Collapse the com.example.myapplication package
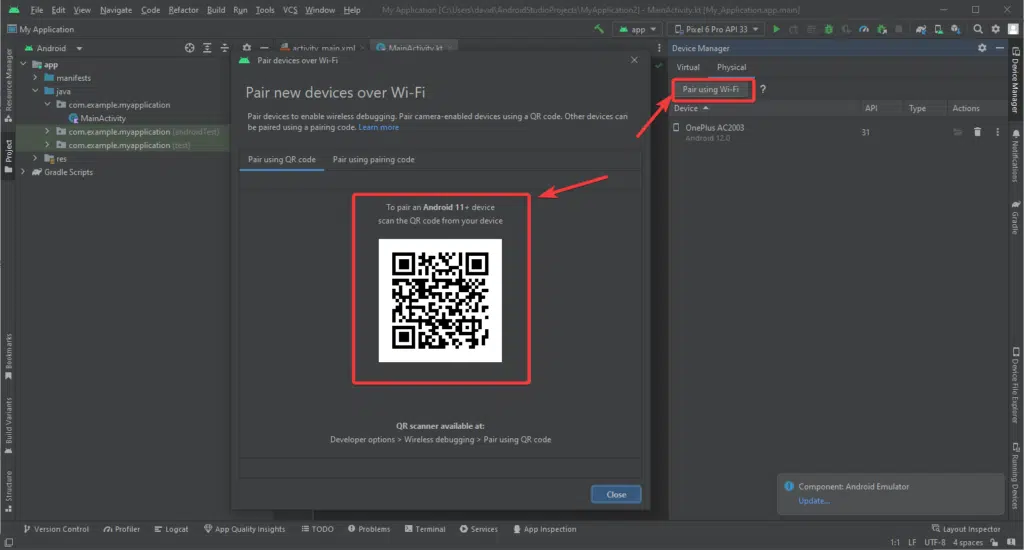 click(x=47, y=105)
